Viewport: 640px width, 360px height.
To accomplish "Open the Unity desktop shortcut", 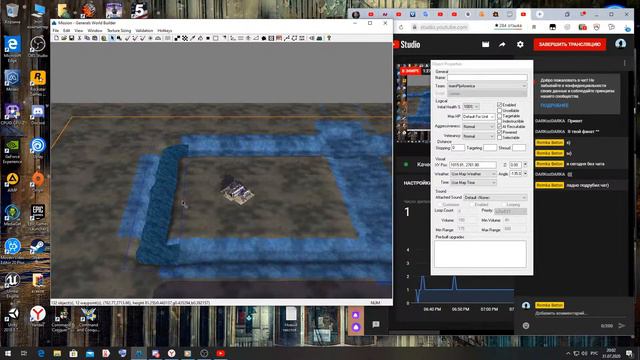I will [12, 318].
